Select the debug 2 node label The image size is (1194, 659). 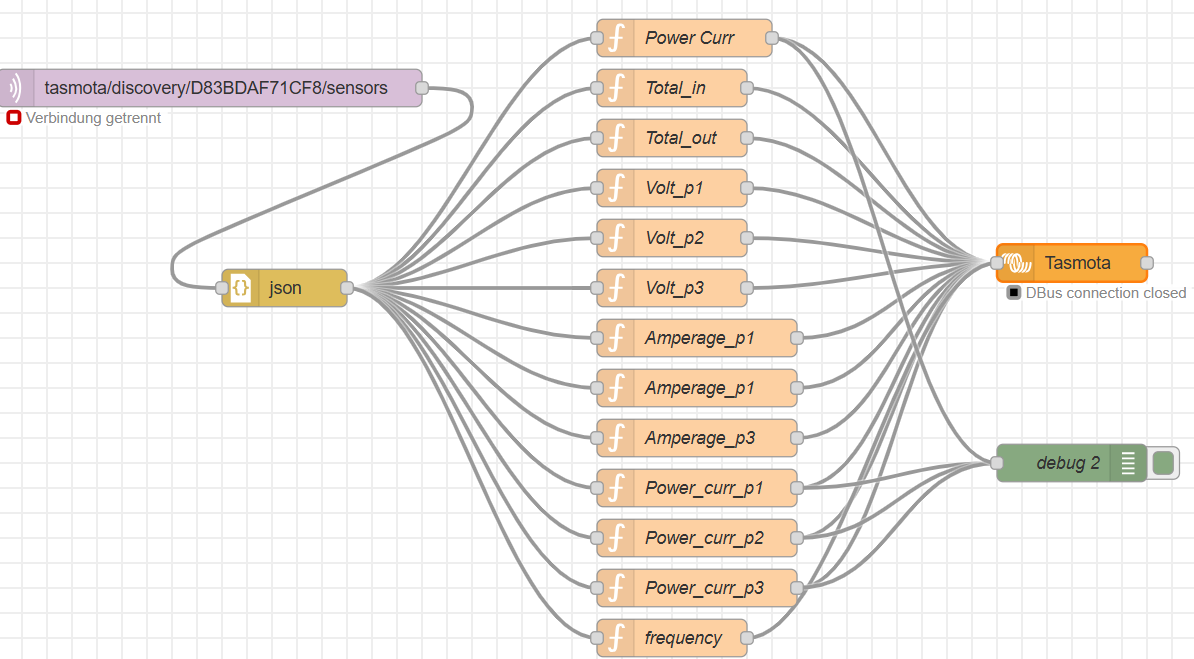pyautogui.click(x=1068, y=463)
